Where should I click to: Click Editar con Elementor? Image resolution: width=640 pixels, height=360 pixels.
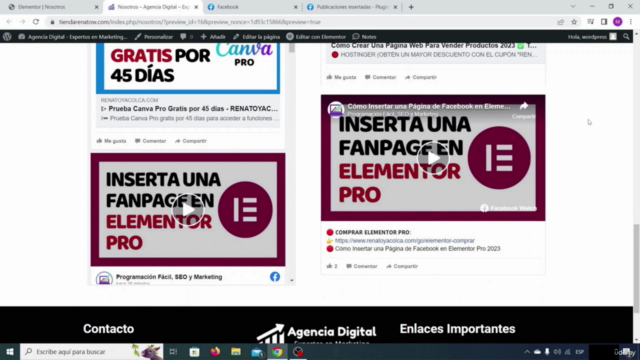click(x=316, y=37)
